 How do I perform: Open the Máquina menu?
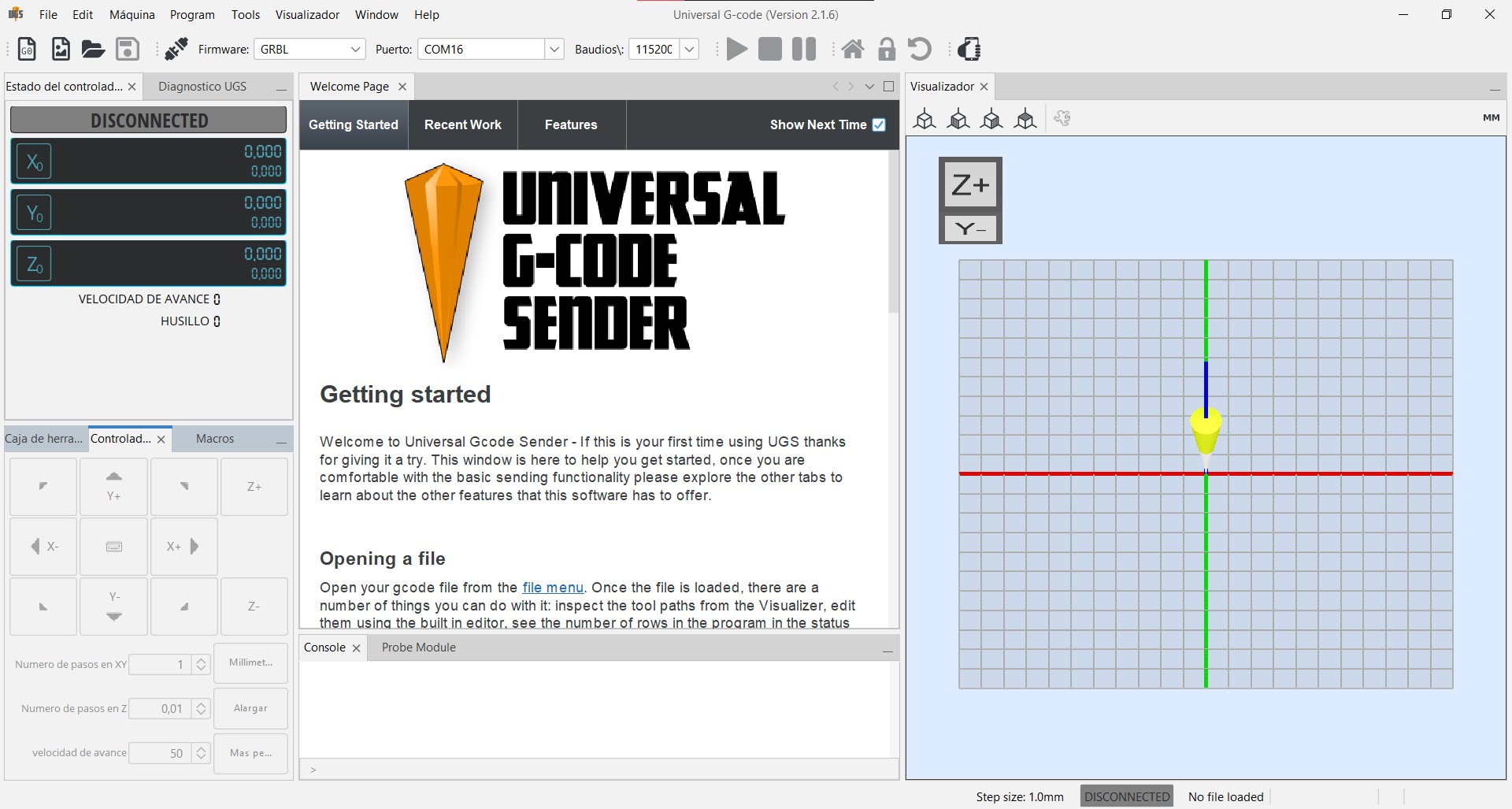pos(132,14)
